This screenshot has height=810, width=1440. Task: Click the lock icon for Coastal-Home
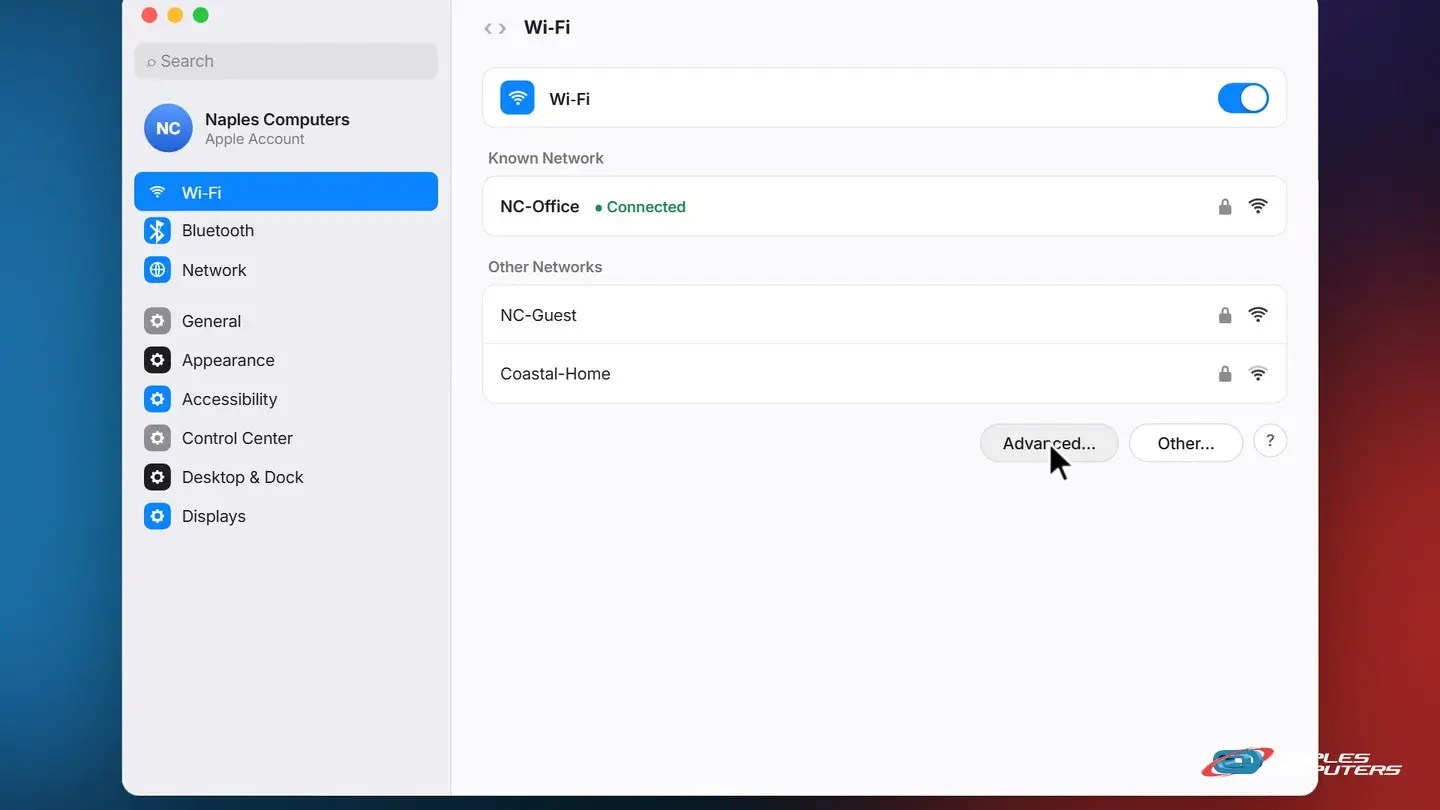coord(1225,374)
